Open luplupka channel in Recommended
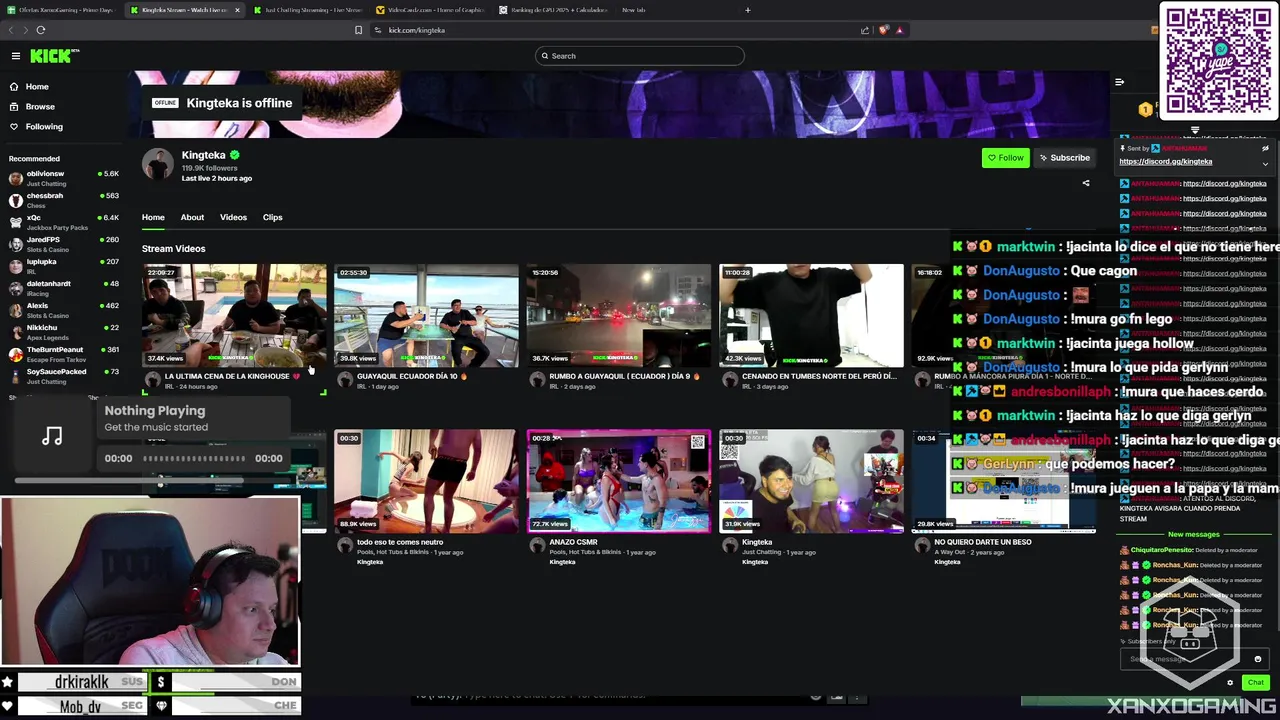This screenshot has width=1280, height=720. [63, 266]
